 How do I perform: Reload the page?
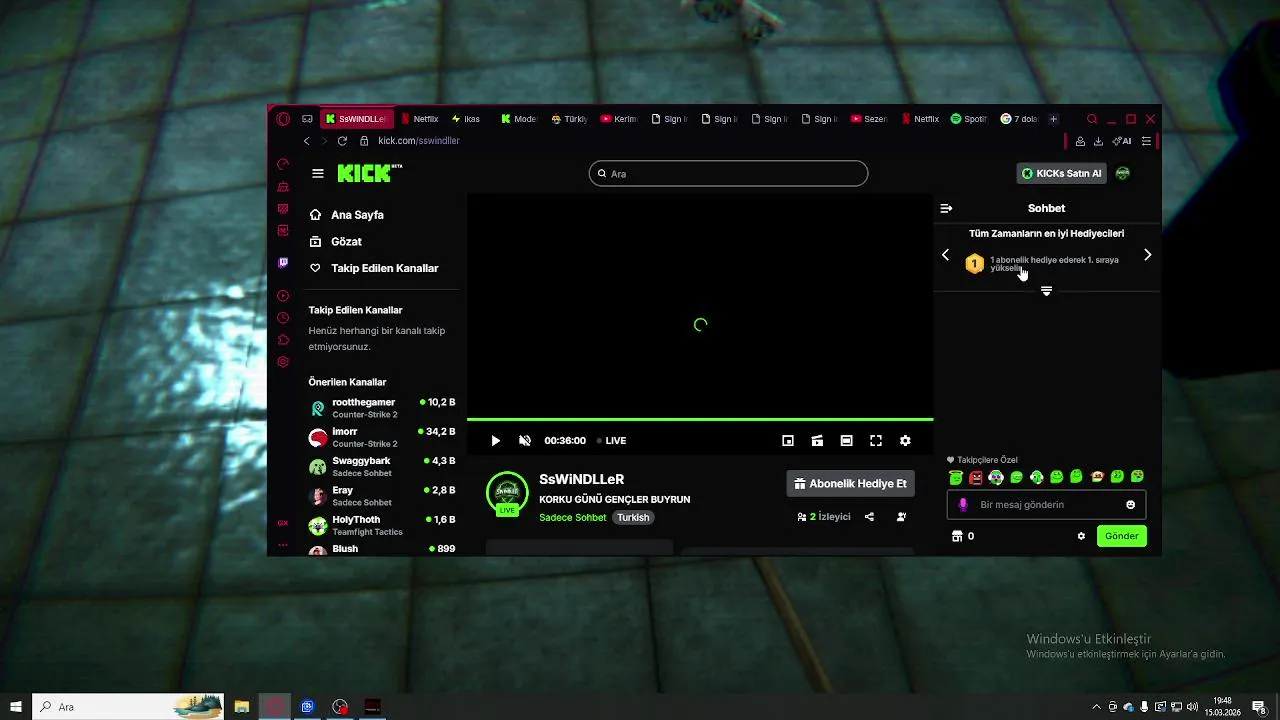[x=342, y=141]
